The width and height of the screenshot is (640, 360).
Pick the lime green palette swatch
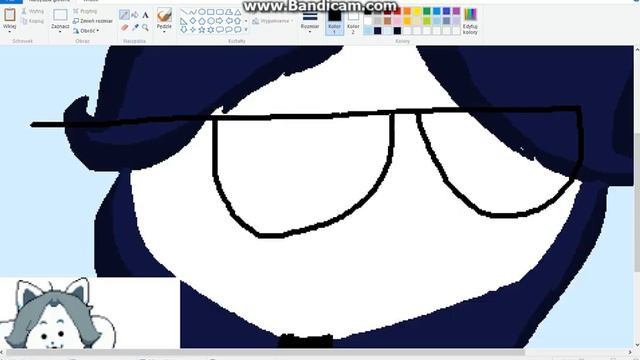(427, 21)
